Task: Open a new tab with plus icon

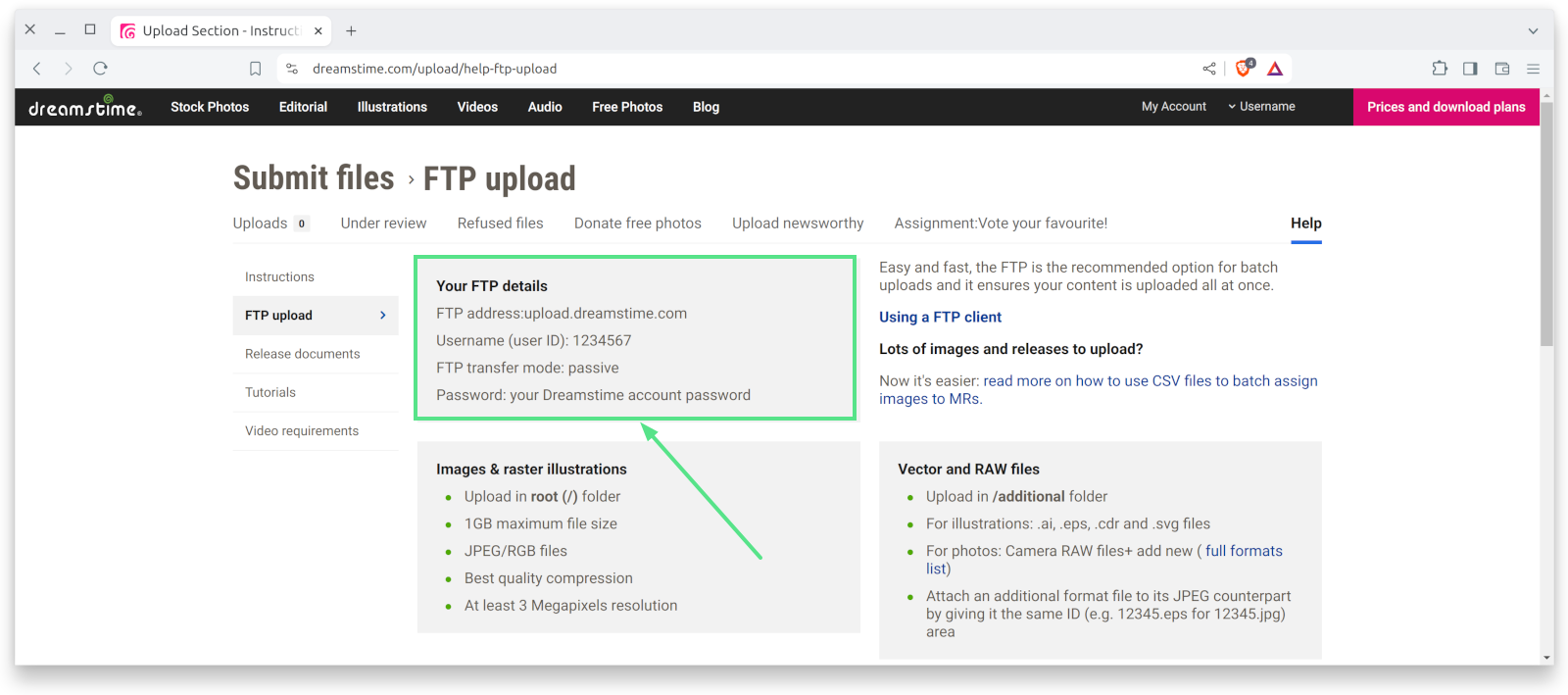Action: tap(351, 31)
